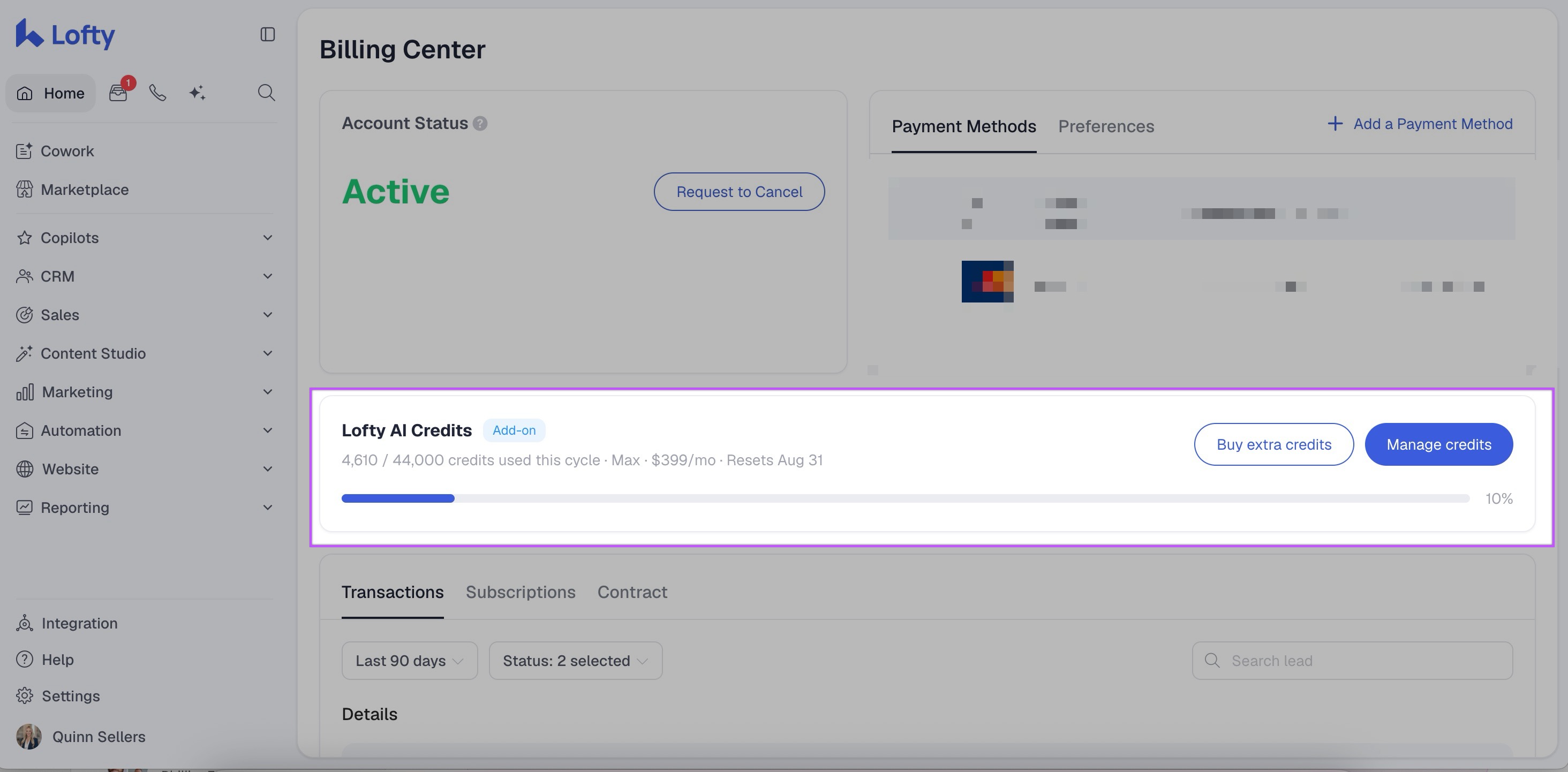Click the Manage credits button
This screenshot has width=1568, height=772.
point(1438,445)
